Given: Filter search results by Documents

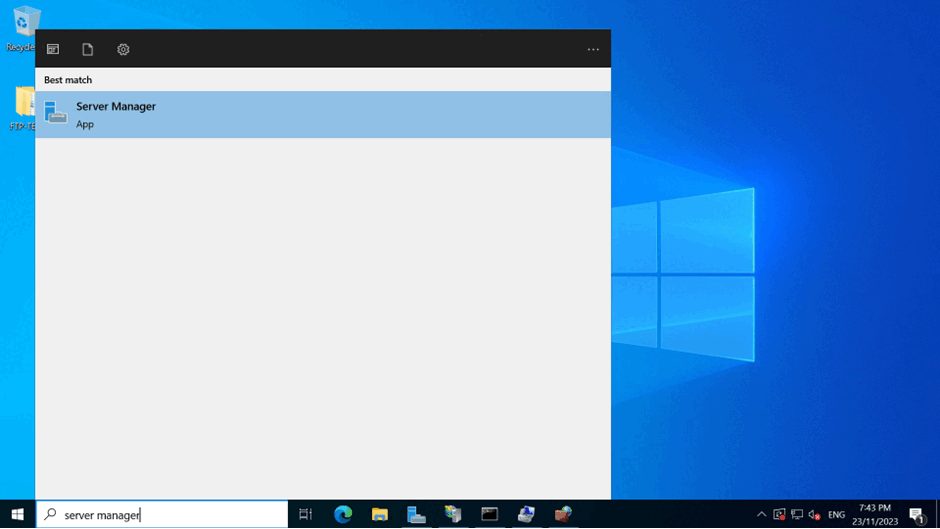Looking at the screenshot, I should (88, 49).
